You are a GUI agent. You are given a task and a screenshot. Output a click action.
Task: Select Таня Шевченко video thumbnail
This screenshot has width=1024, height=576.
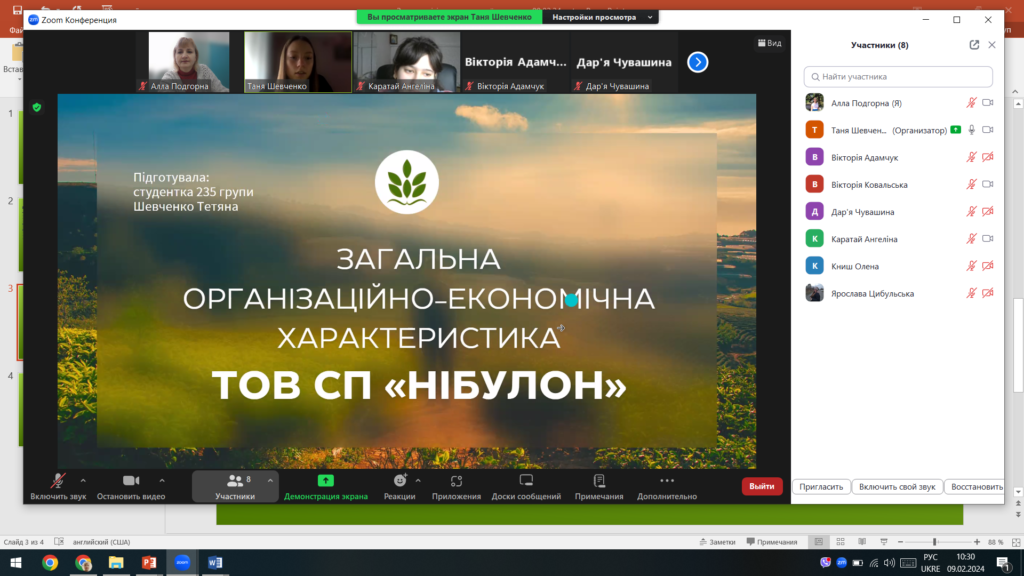coord(298,62)
